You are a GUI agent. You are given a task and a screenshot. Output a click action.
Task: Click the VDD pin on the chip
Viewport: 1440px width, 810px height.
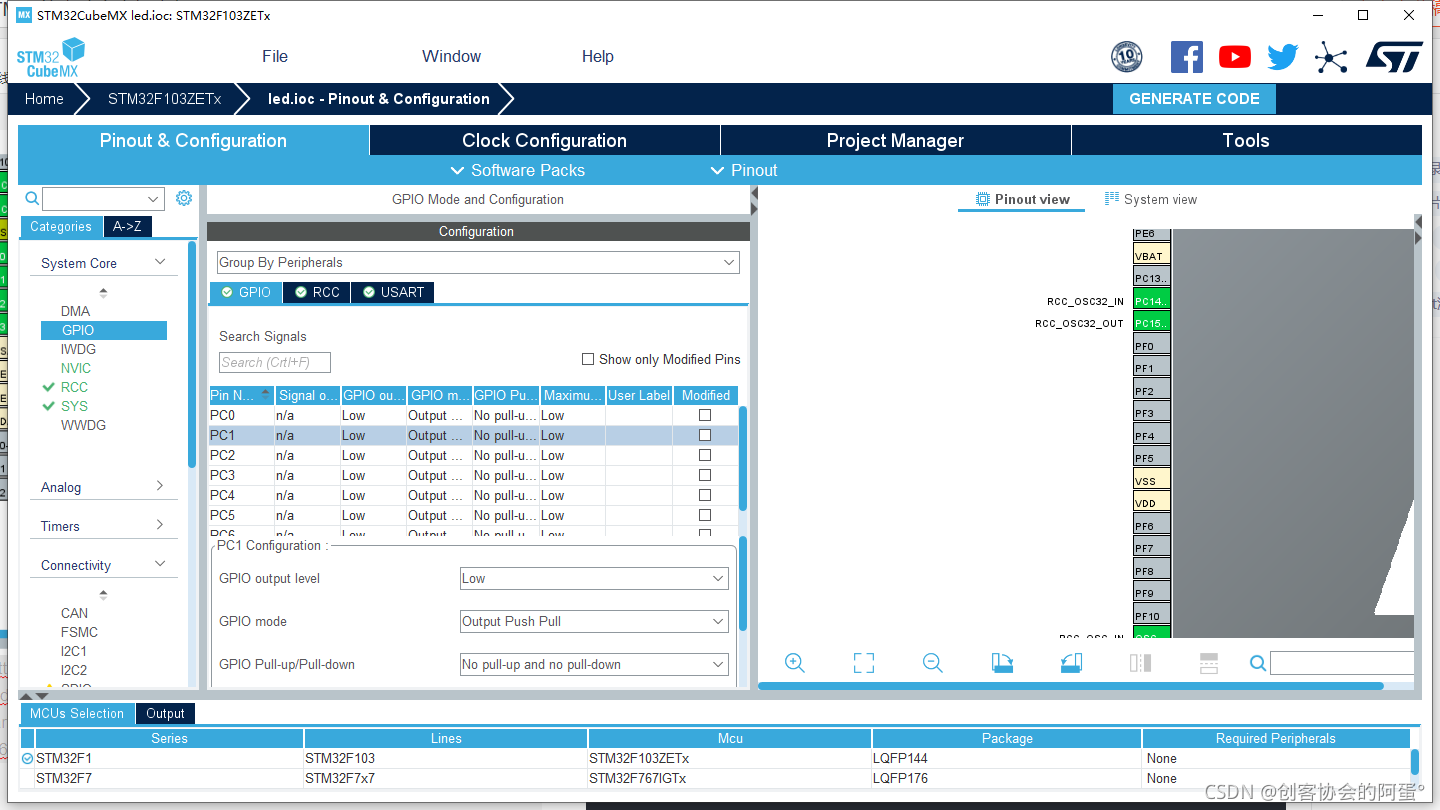(1151, 502)
